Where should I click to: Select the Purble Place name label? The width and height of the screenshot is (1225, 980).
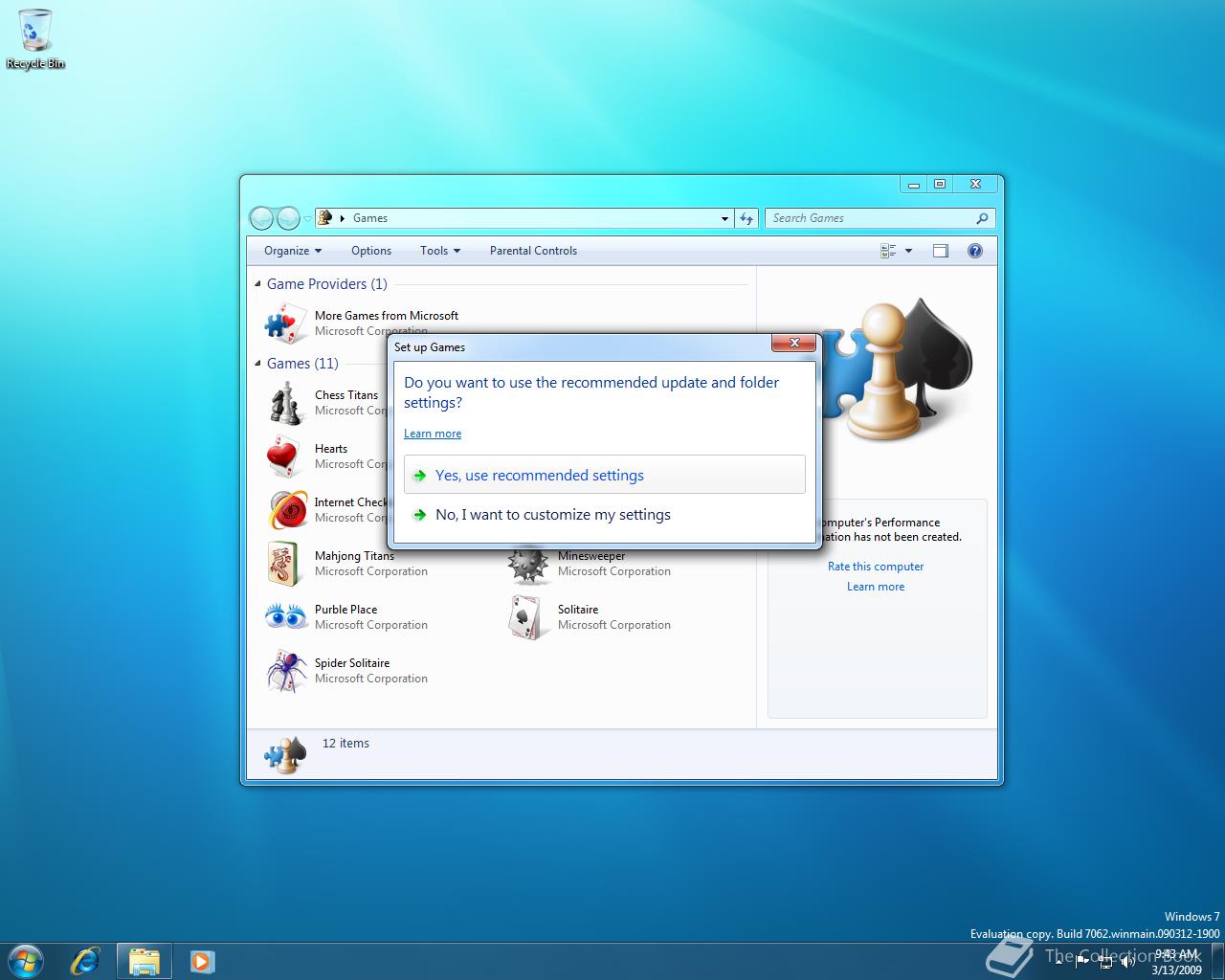click(x=345, y=610)
